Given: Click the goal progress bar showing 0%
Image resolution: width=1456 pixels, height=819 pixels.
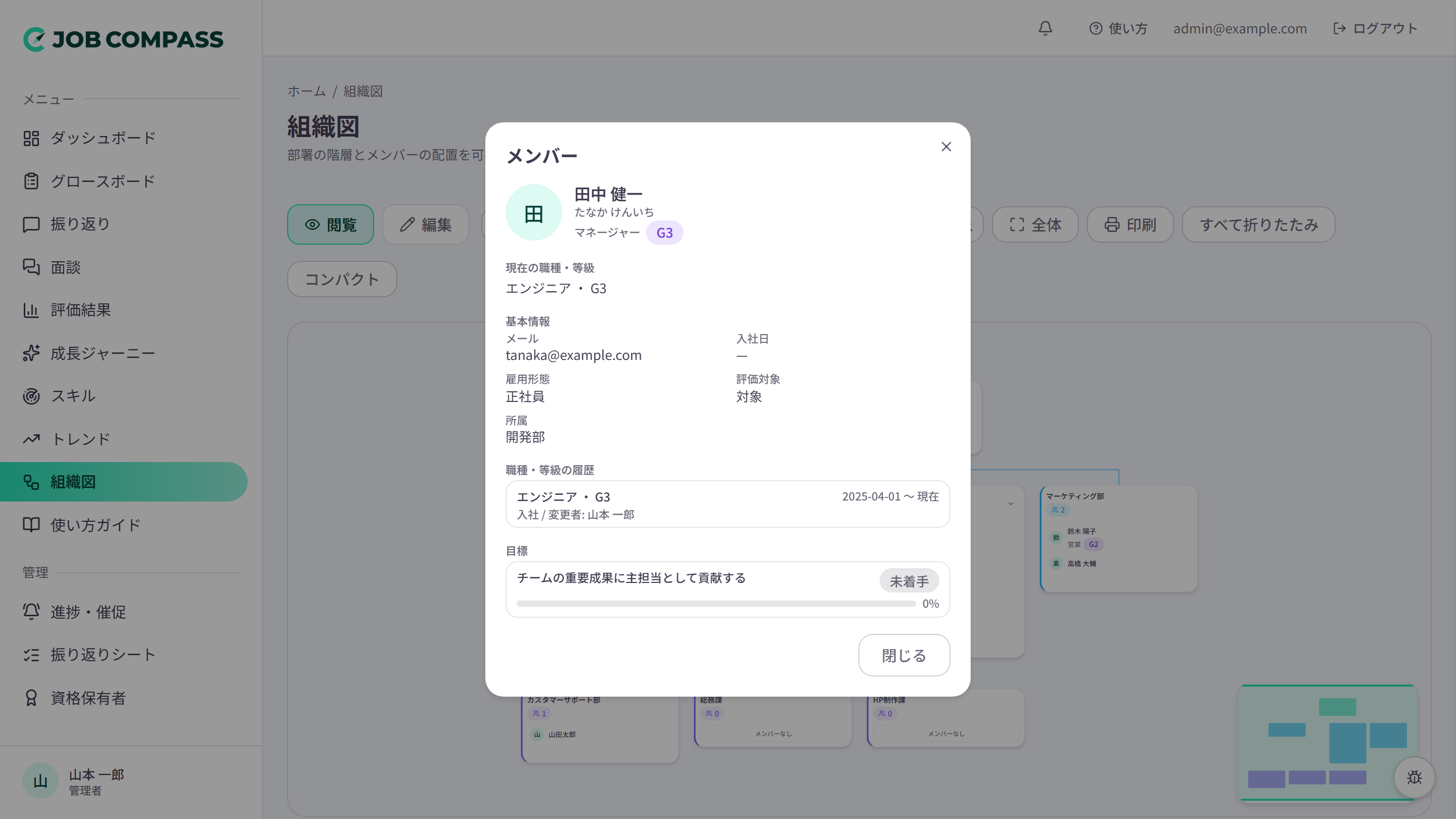Looking at the screenshot, I should click(715, 604).
